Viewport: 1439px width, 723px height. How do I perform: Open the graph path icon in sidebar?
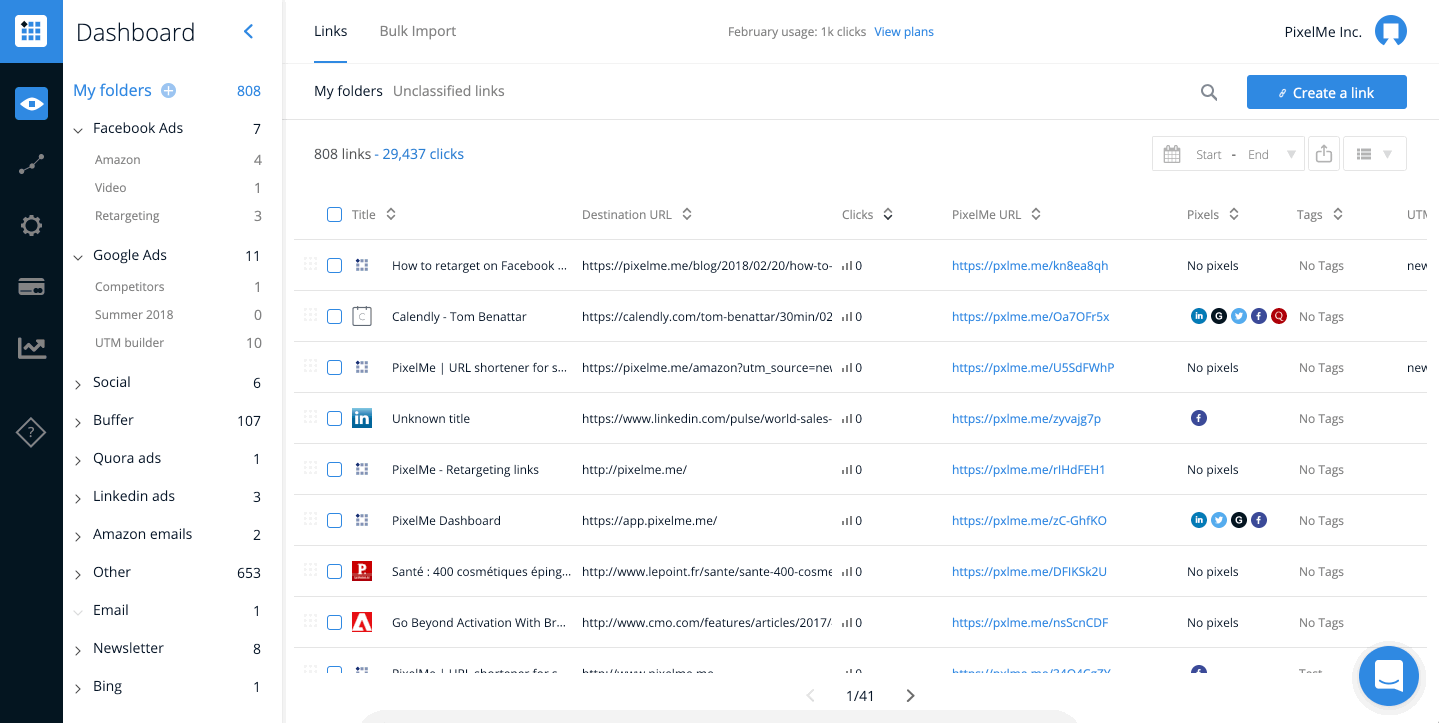(x=31, y=165)
